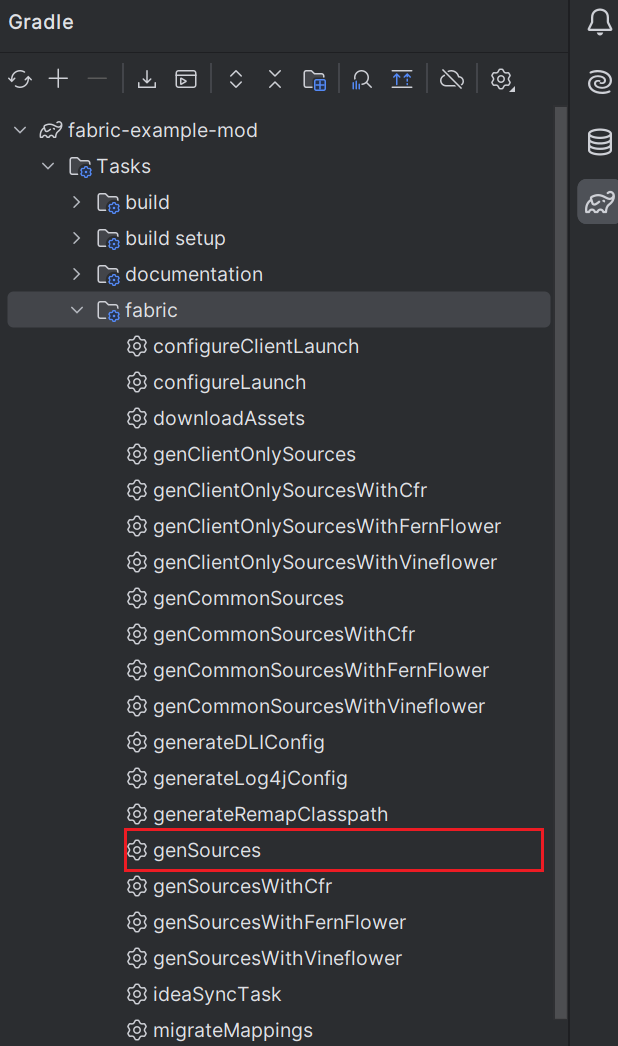This screenshot has width=618, height=1046.
Task: Select the configureLaunch task
Action: (x=230, y=382)
